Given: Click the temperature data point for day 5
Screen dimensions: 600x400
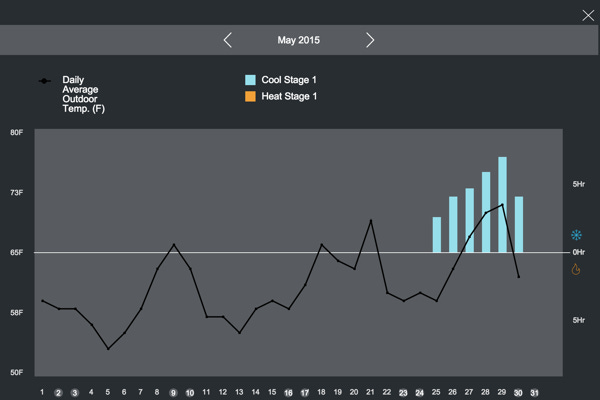Looking at the screenshot, I should pos(108,349).
